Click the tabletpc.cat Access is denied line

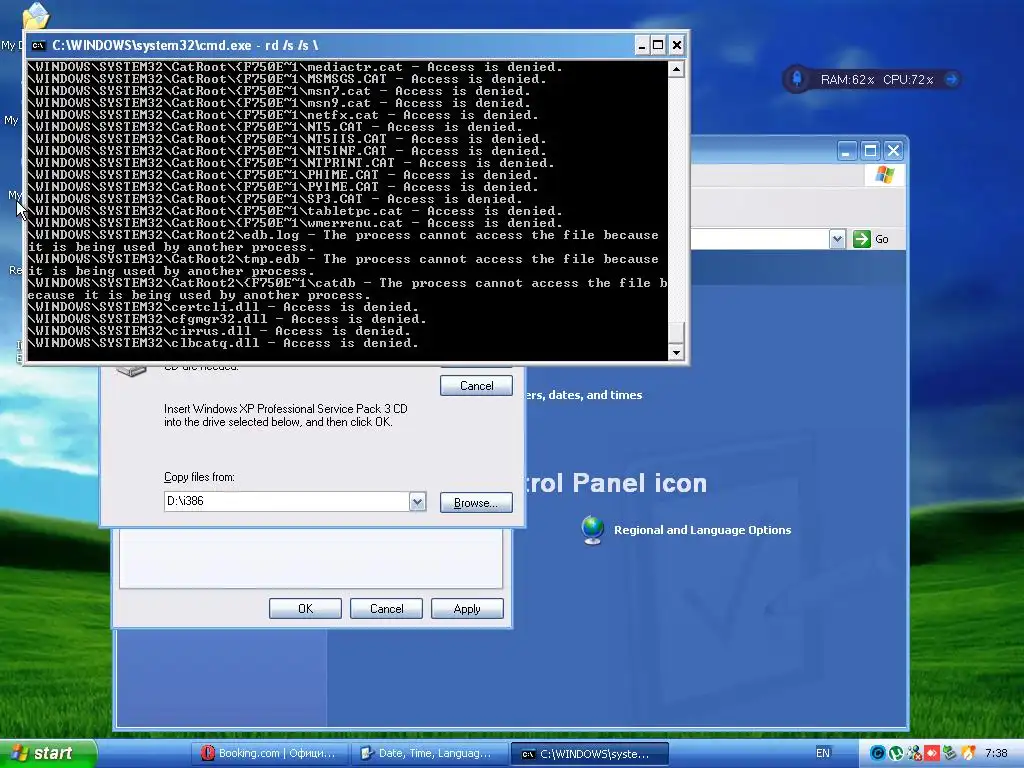tap(295, 211)
